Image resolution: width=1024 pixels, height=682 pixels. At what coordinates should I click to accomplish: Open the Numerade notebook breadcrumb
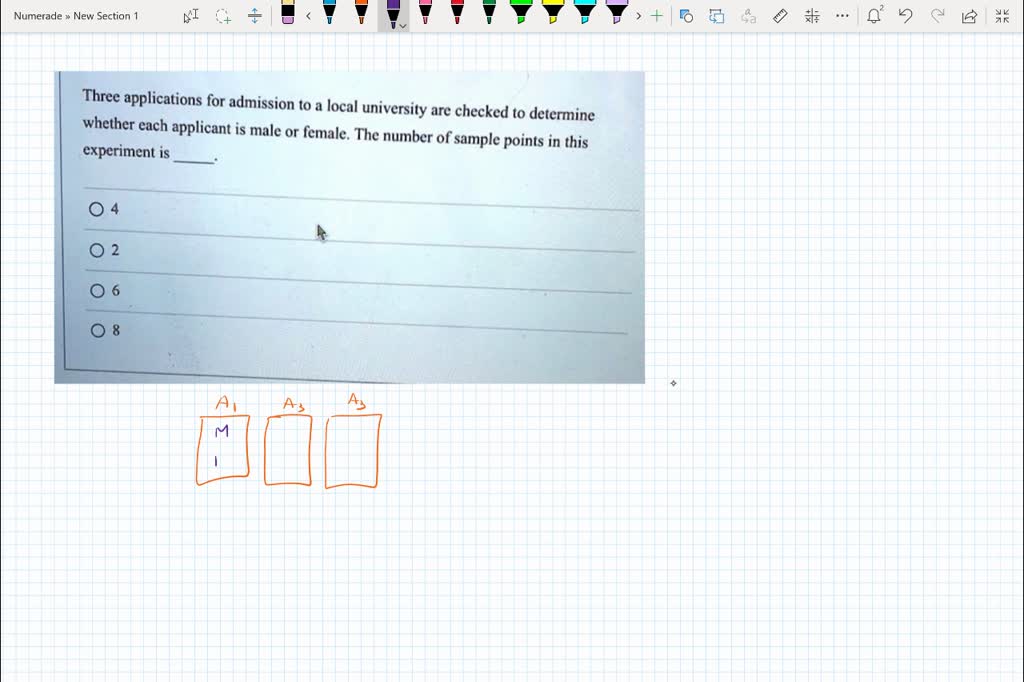coord(38,16)
